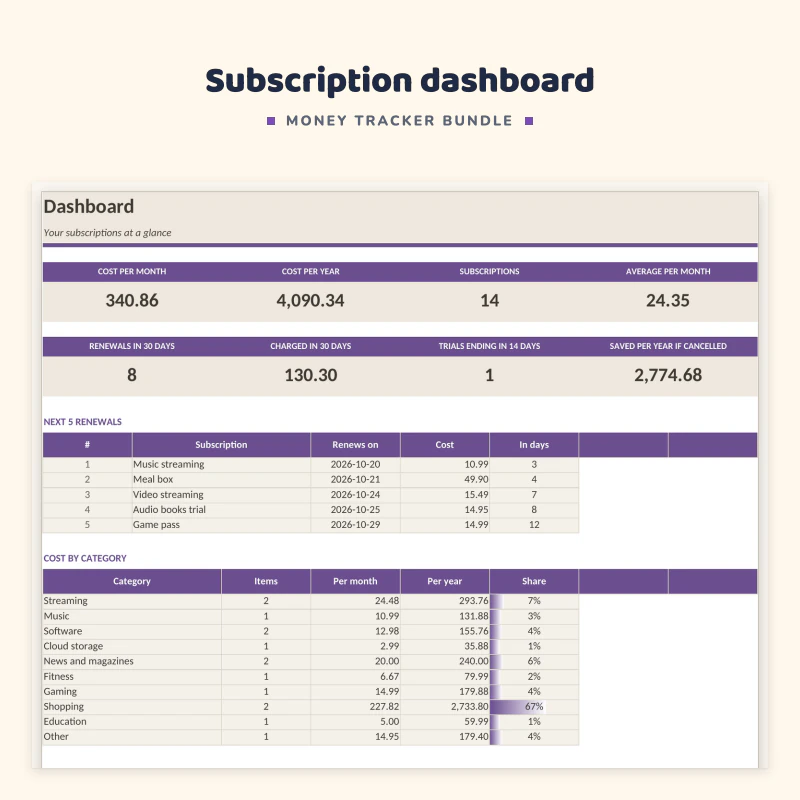800x800 pixels.
Task: Select the 'Per month' column header
Action: [x=355, y=581]
